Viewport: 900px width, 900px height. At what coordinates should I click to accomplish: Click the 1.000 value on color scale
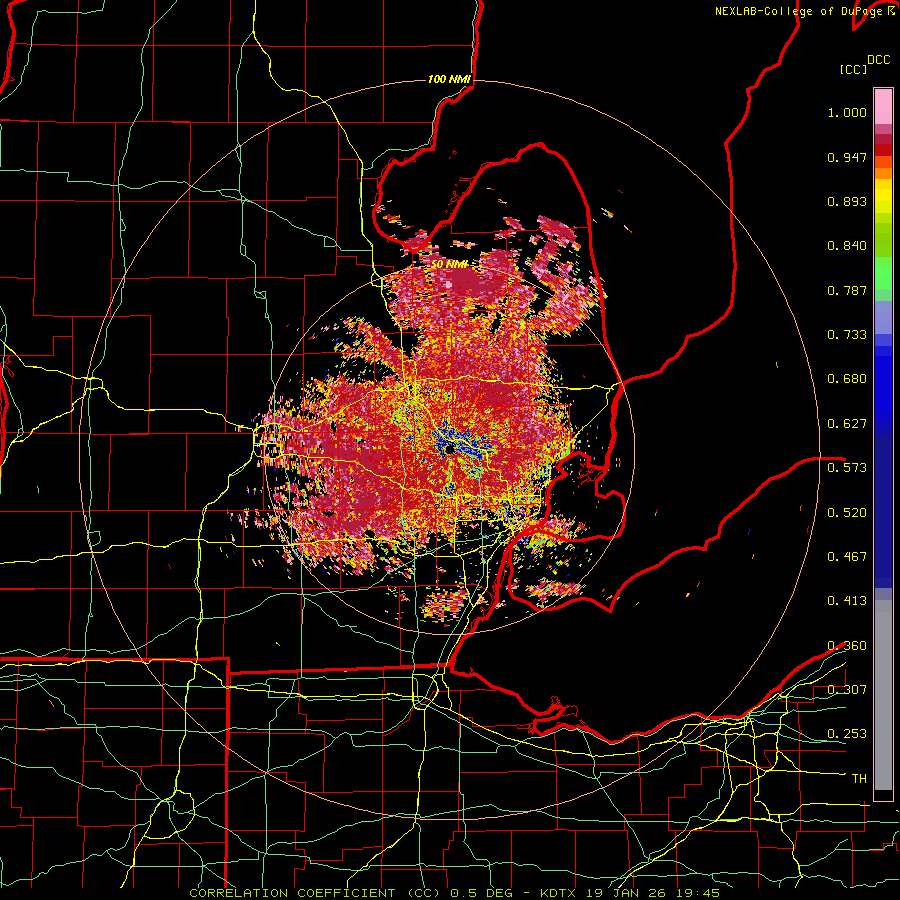(847, 112)
